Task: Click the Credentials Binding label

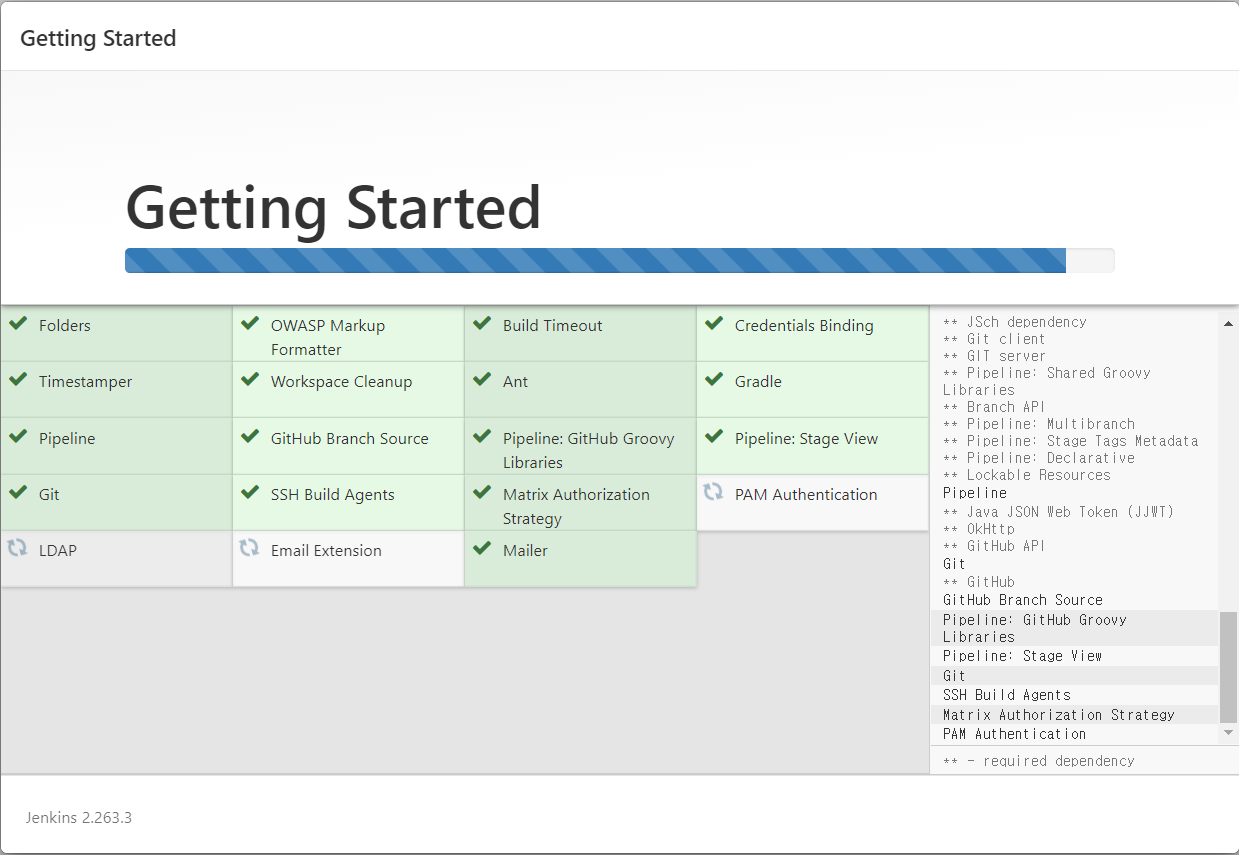Action: click(804, 326)
